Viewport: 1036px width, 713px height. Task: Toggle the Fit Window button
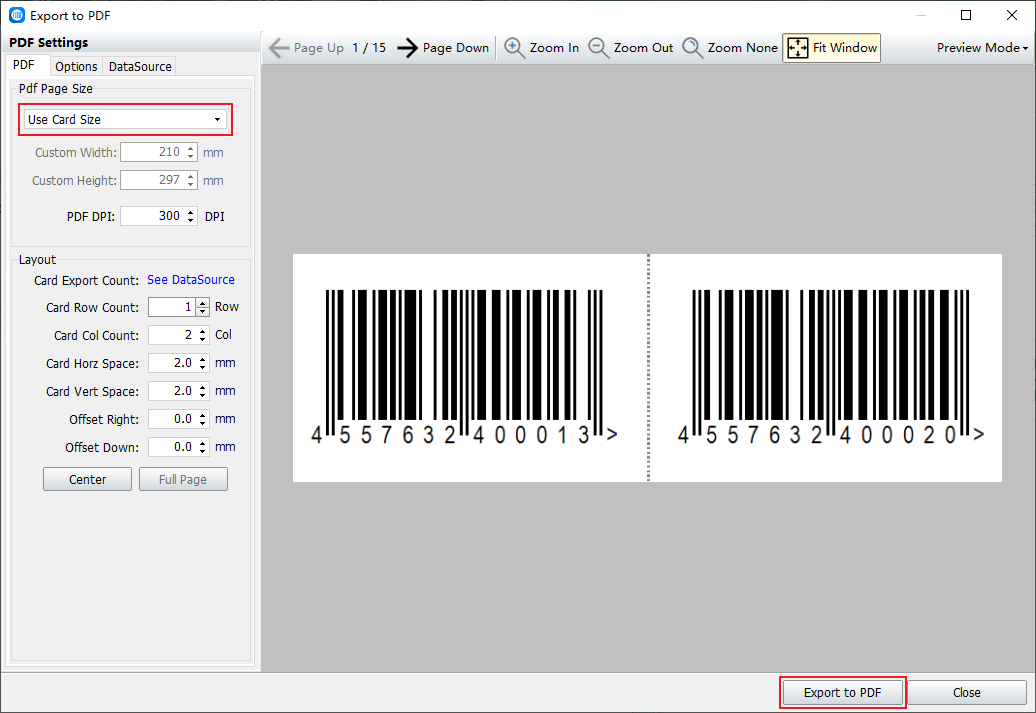[x=831, y=48]
